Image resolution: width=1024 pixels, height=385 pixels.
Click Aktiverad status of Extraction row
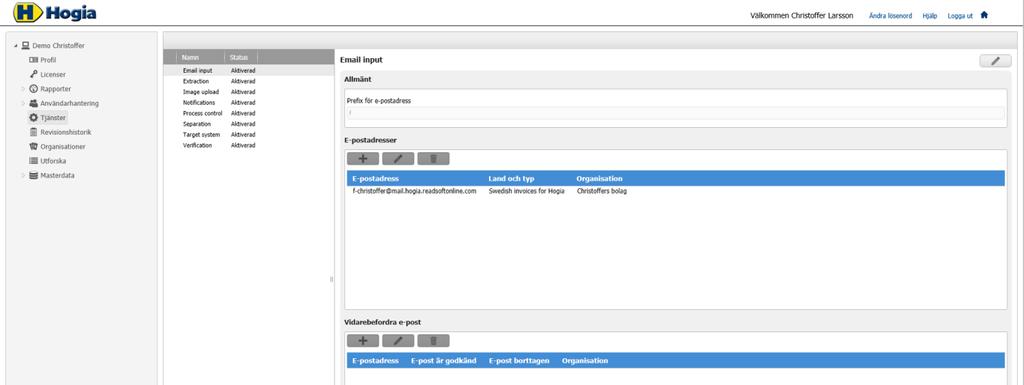pos(243,82)
